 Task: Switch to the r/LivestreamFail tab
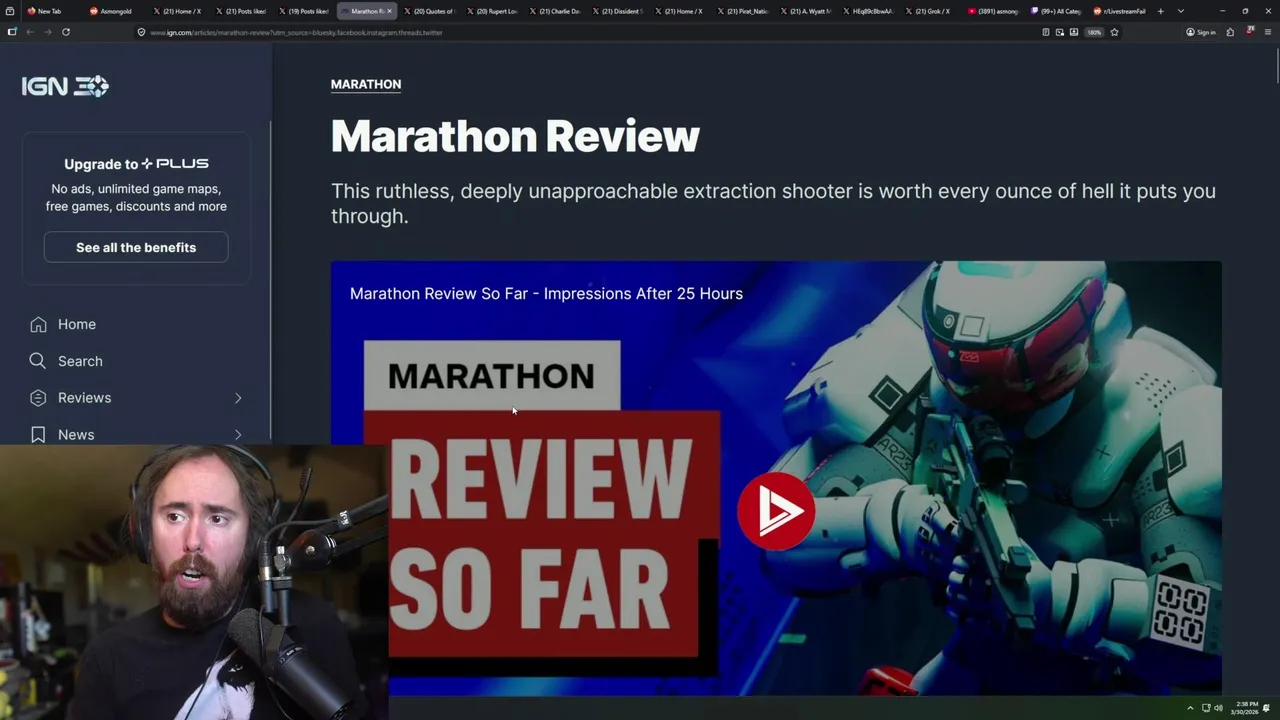pyautogui.click(x=1120, y=11)
